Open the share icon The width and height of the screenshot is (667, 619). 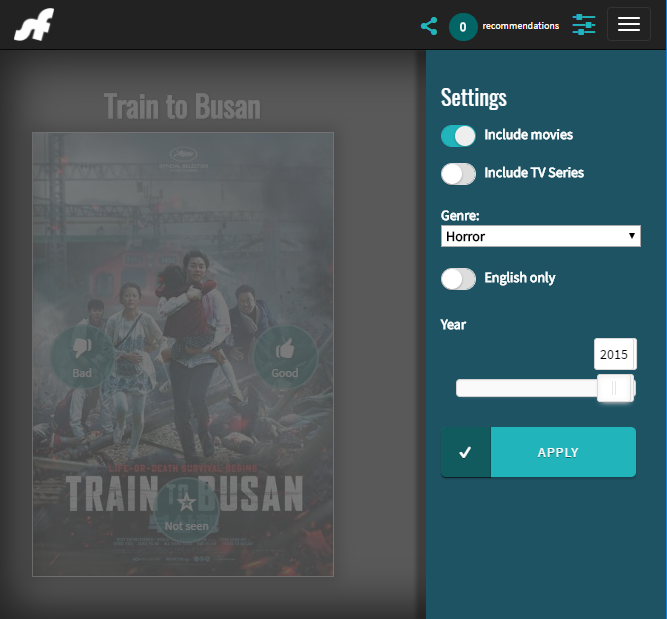click(x=429, y=26)
